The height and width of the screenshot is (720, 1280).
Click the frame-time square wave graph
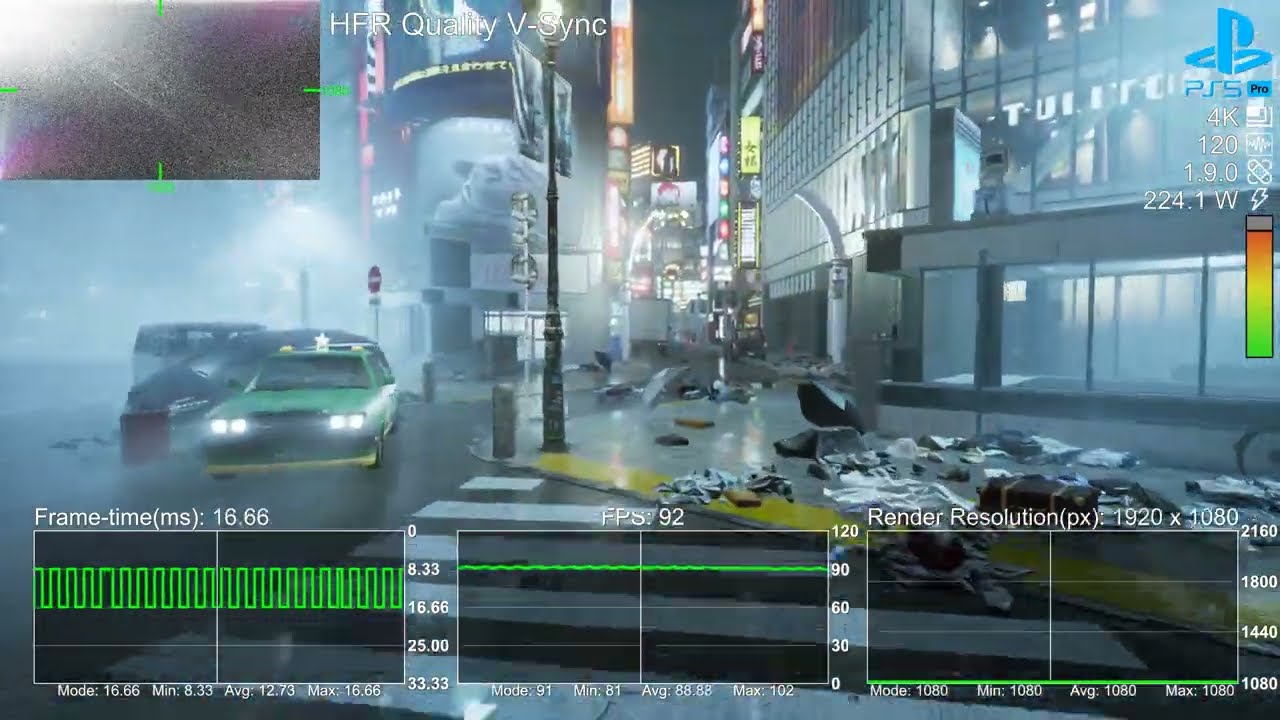tap(219, 606)
